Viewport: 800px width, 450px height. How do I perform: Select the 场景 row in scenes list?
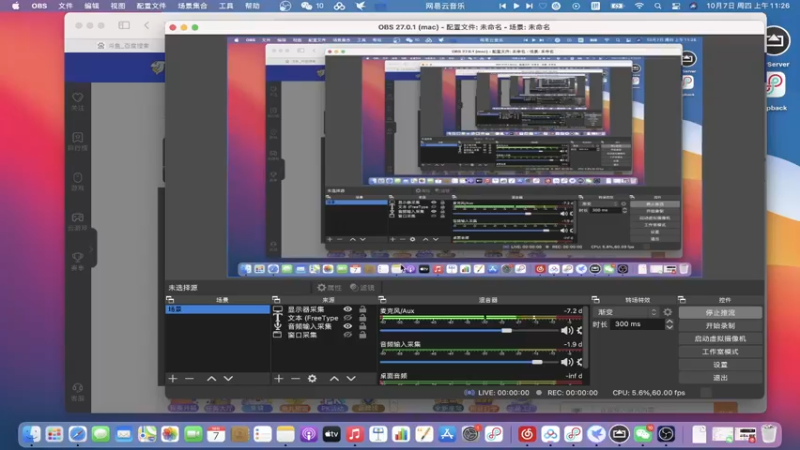click(x=218, y=309)
